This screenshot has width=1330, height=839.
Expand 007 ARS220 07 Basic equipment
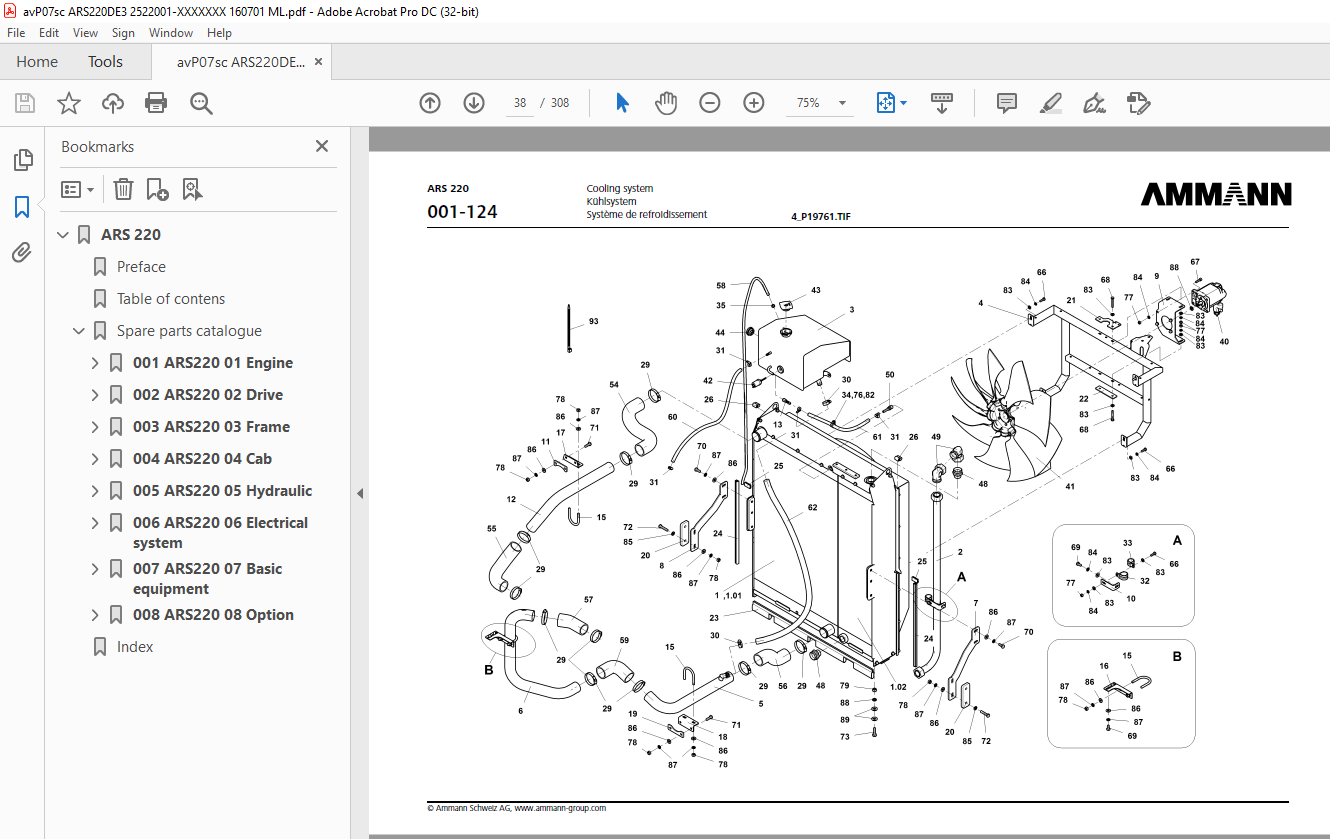point(95,569)
